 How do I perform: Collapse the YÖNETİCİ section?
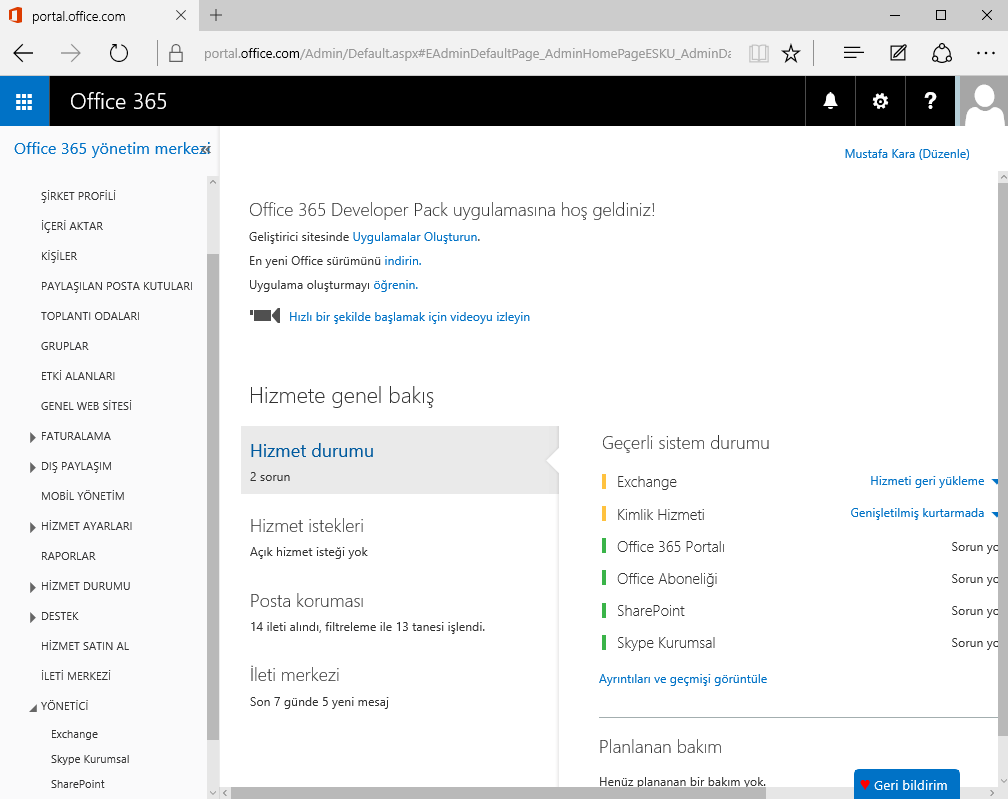coord(33,708)
